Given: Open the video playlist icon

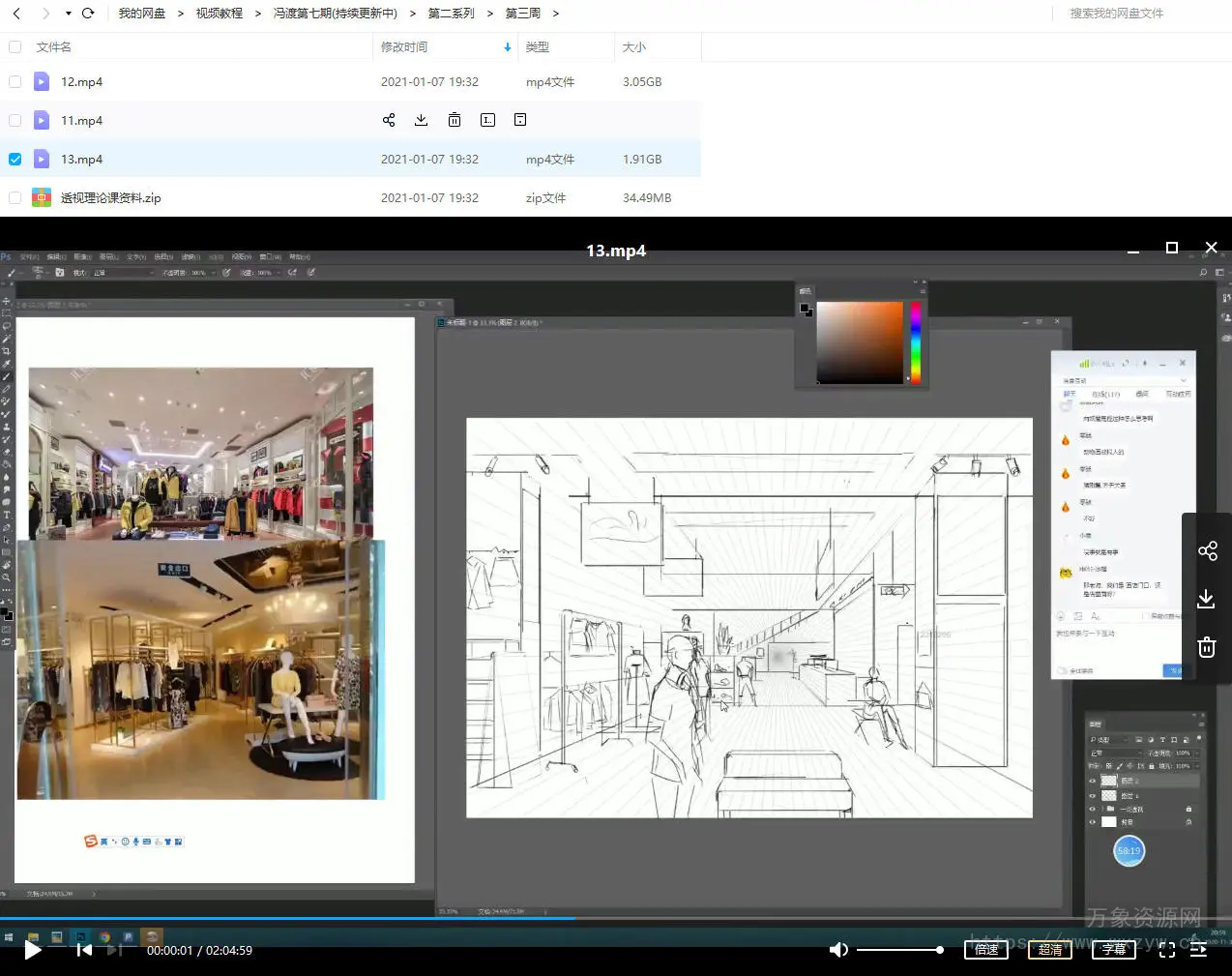Looking at the screenshot, I should (1198, 950).
